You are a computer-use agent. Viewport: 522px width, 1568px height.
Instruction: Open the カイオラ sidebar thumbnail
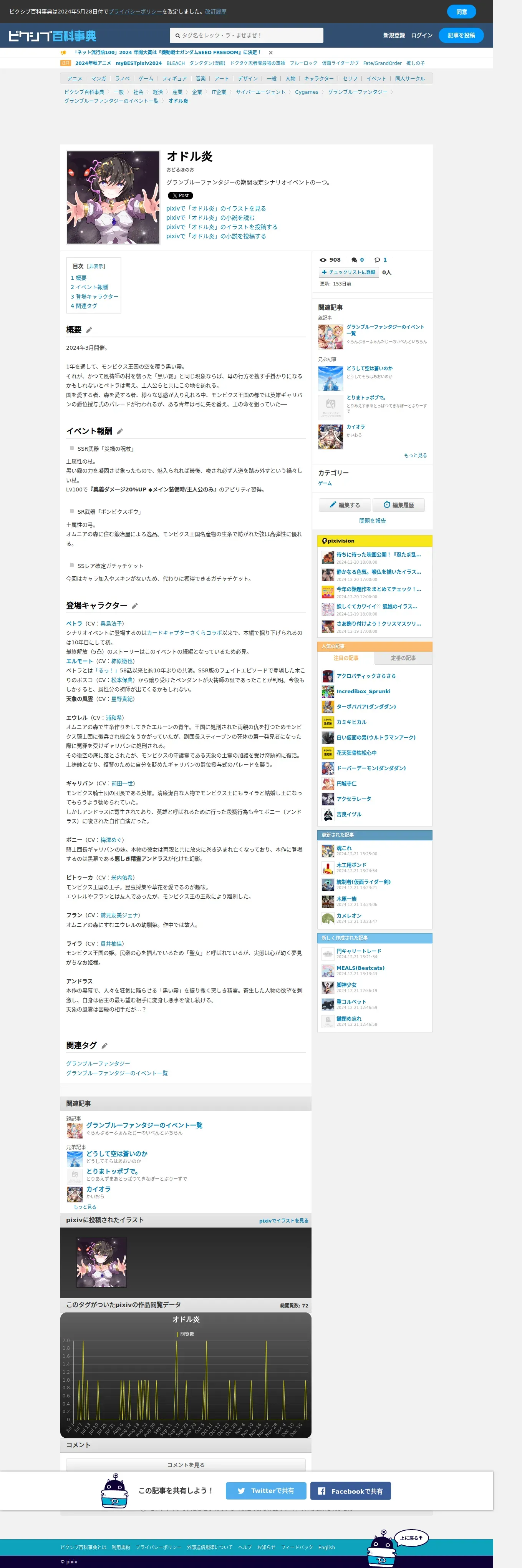(x=330, y=436)
